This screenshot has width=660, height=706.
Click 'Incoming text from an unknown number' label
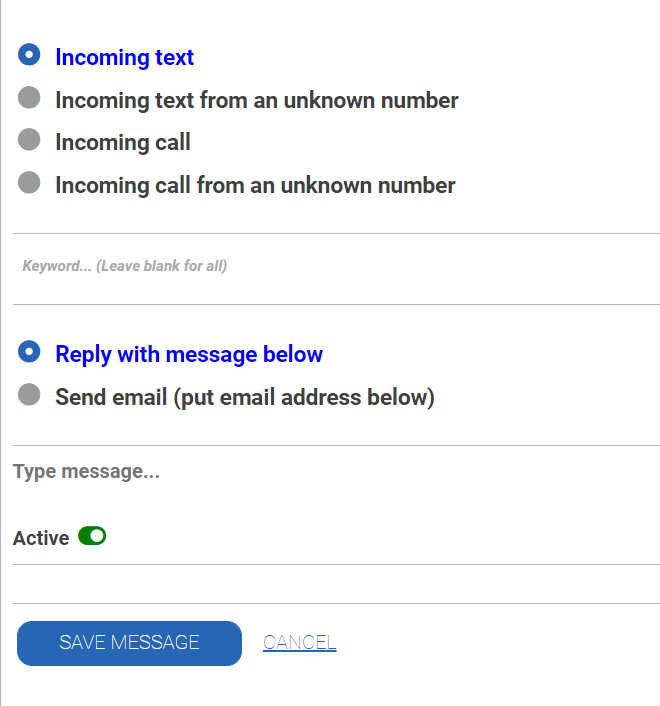(256, 100)
